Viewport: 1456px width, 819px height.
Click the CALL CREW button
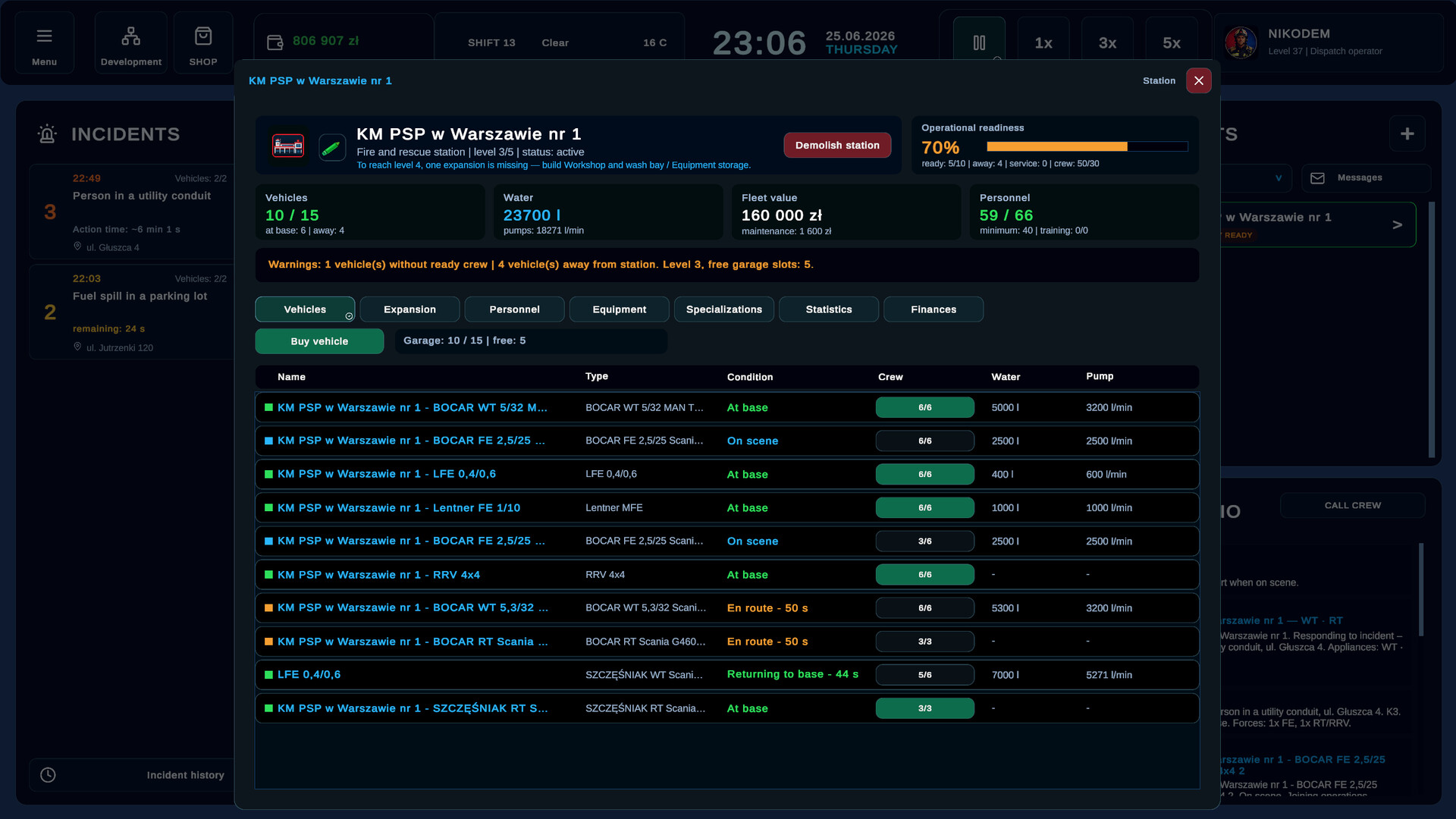coord(1352,505)
